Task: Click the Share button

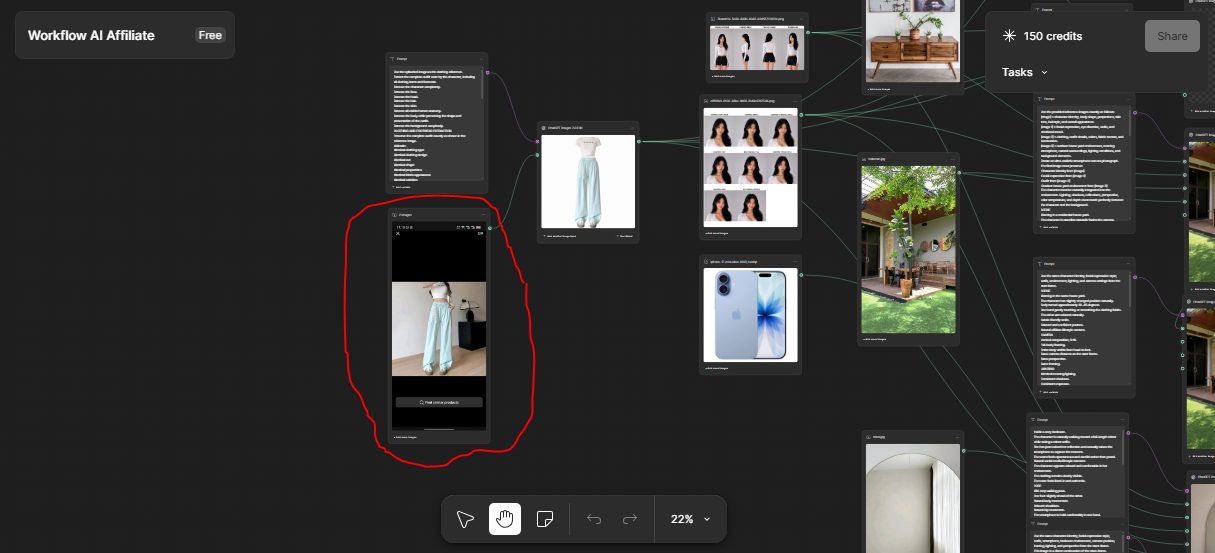Action: coord(1172,36)
